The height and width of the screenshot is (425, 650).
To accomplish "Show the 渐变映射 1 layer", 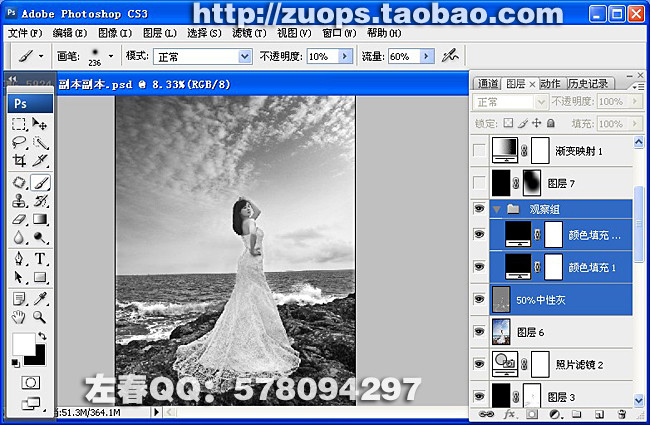I will pyautogui.click(x=479, y=151).
